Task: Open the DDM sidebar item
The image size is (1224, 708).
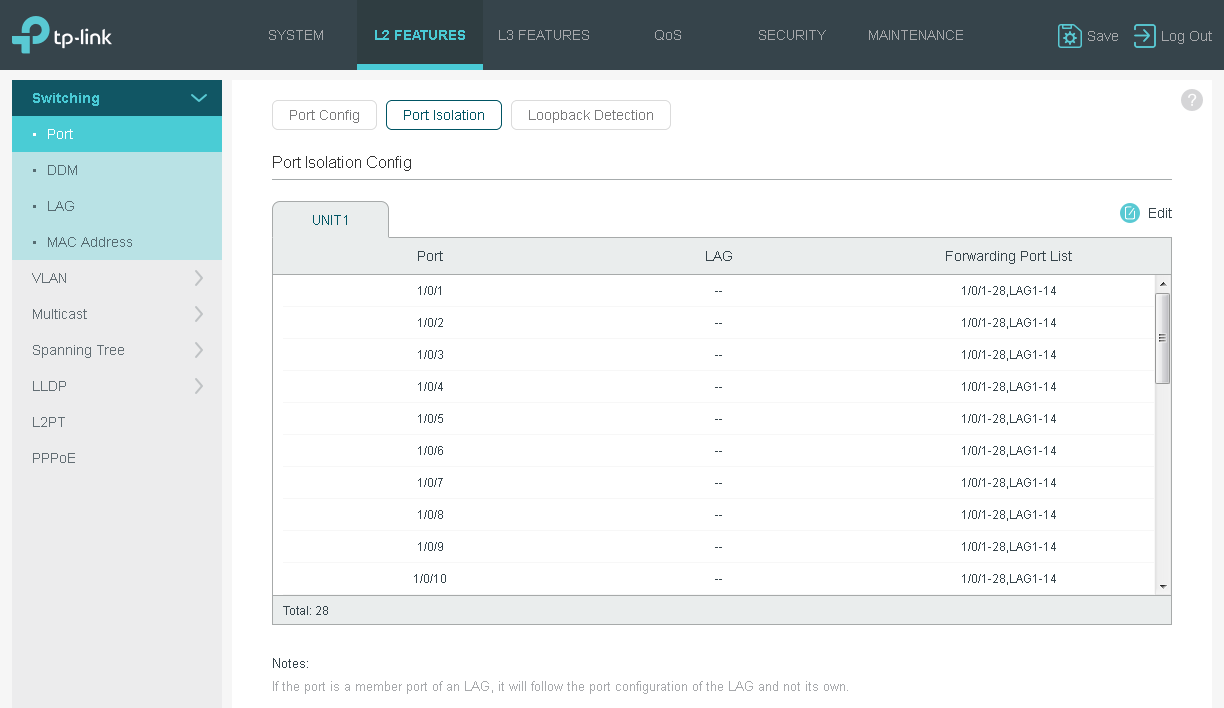Action: 62,170
